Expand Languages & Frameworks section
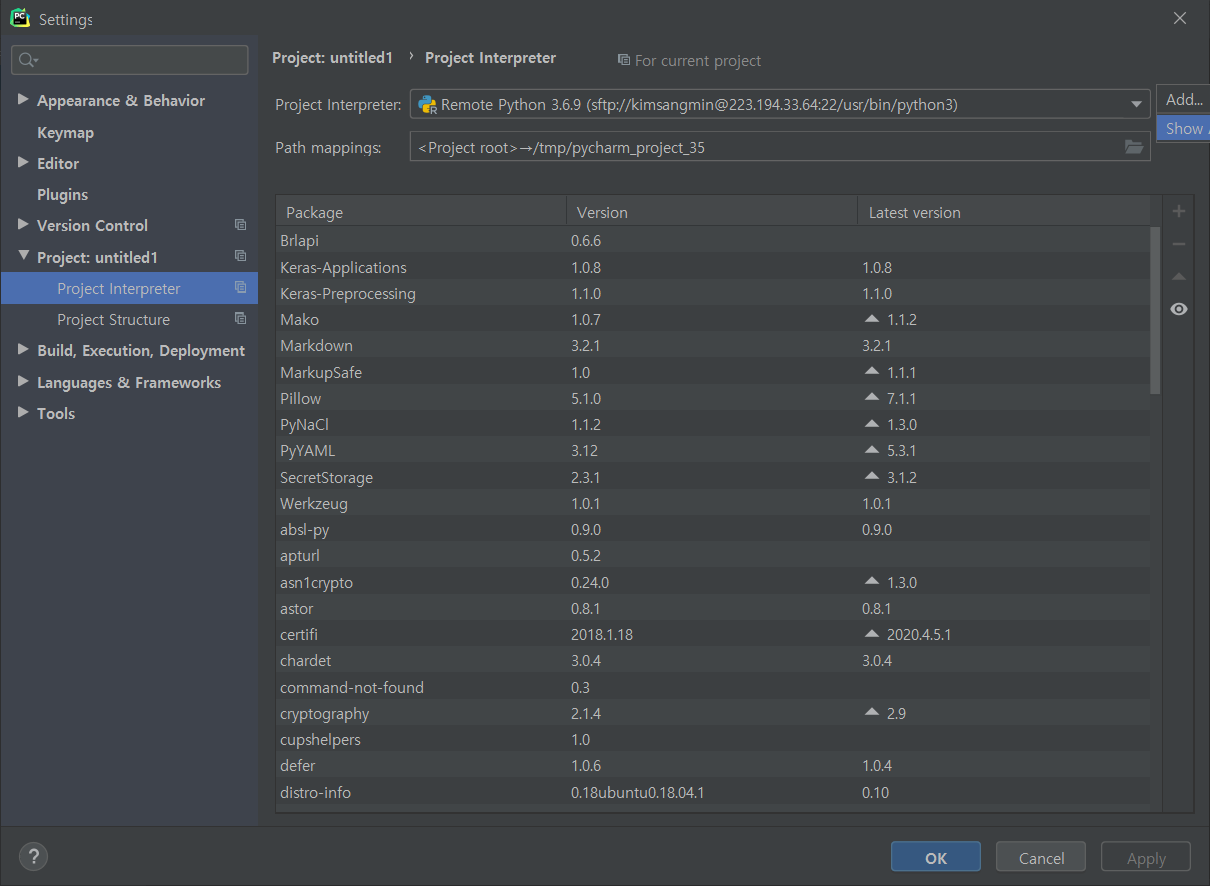Screen dimensions: 1210x886 pos(23,382)
